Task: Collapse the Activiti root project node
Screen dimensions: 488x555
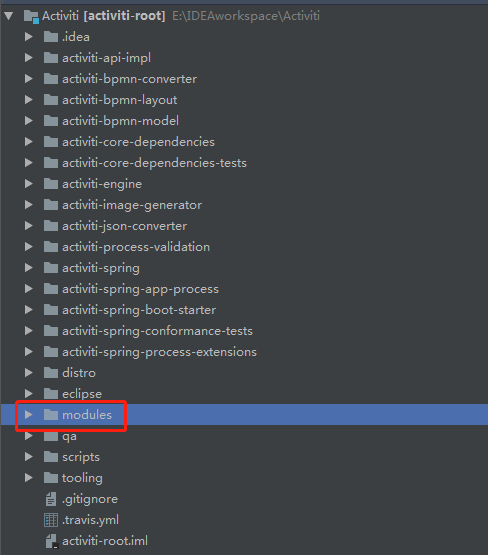Action: tap(9, 16)
